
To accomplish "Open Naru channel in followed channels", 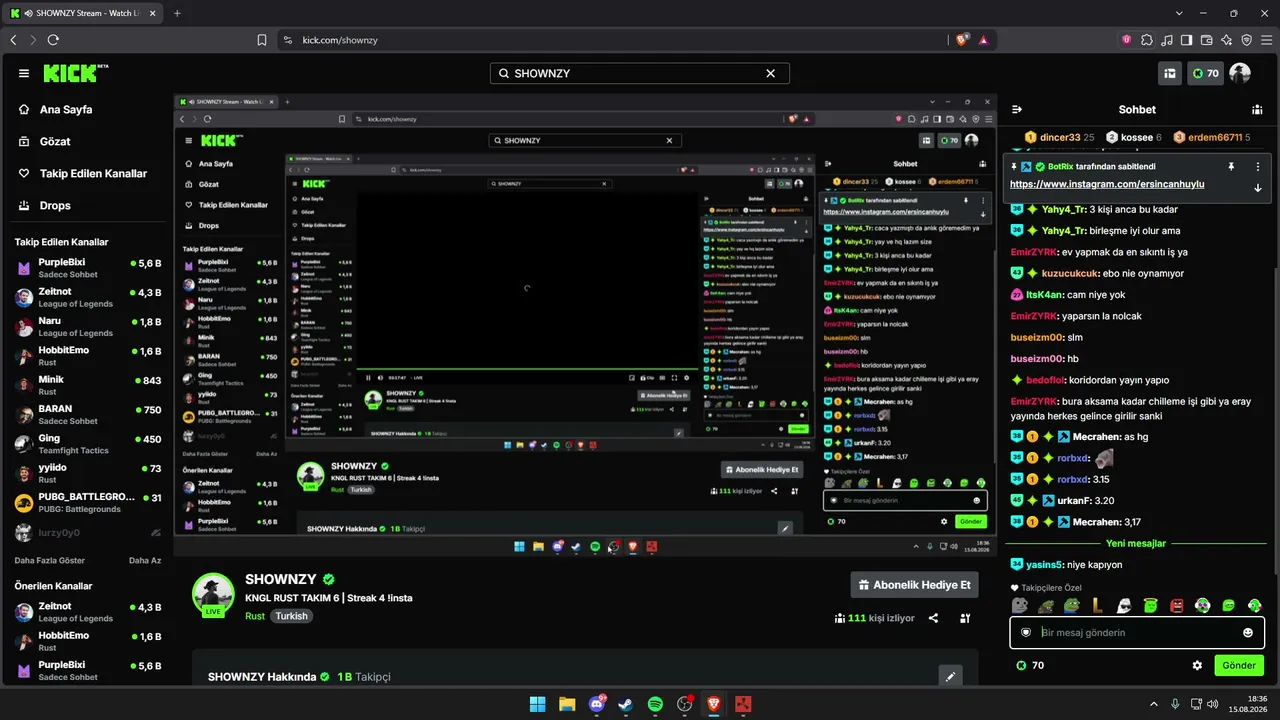I will 87,326.
